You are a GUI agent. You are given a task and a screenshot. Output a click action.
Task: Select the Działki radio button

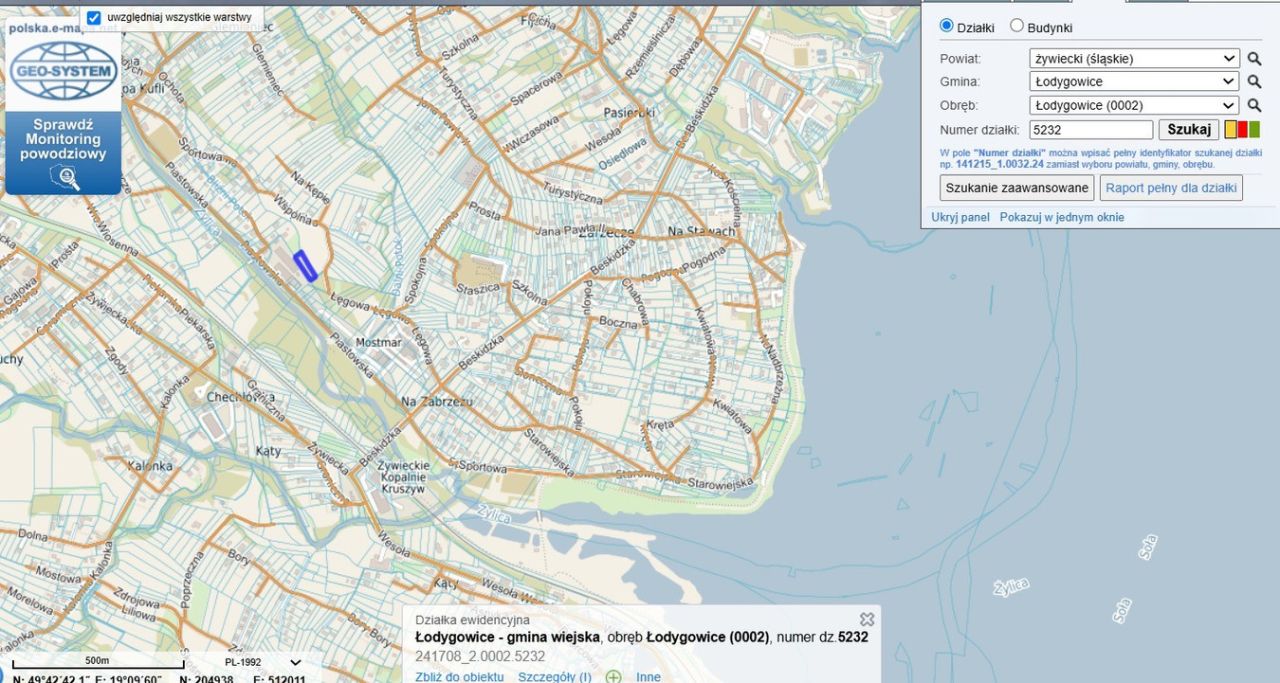[946, 26]
